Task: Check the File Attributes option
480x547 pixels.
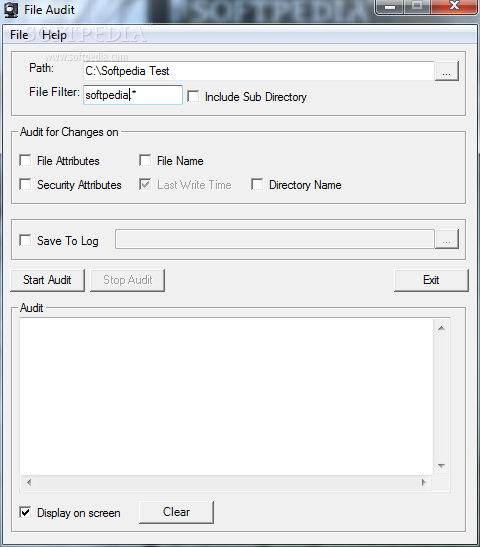Action: (x=25, y=160)
